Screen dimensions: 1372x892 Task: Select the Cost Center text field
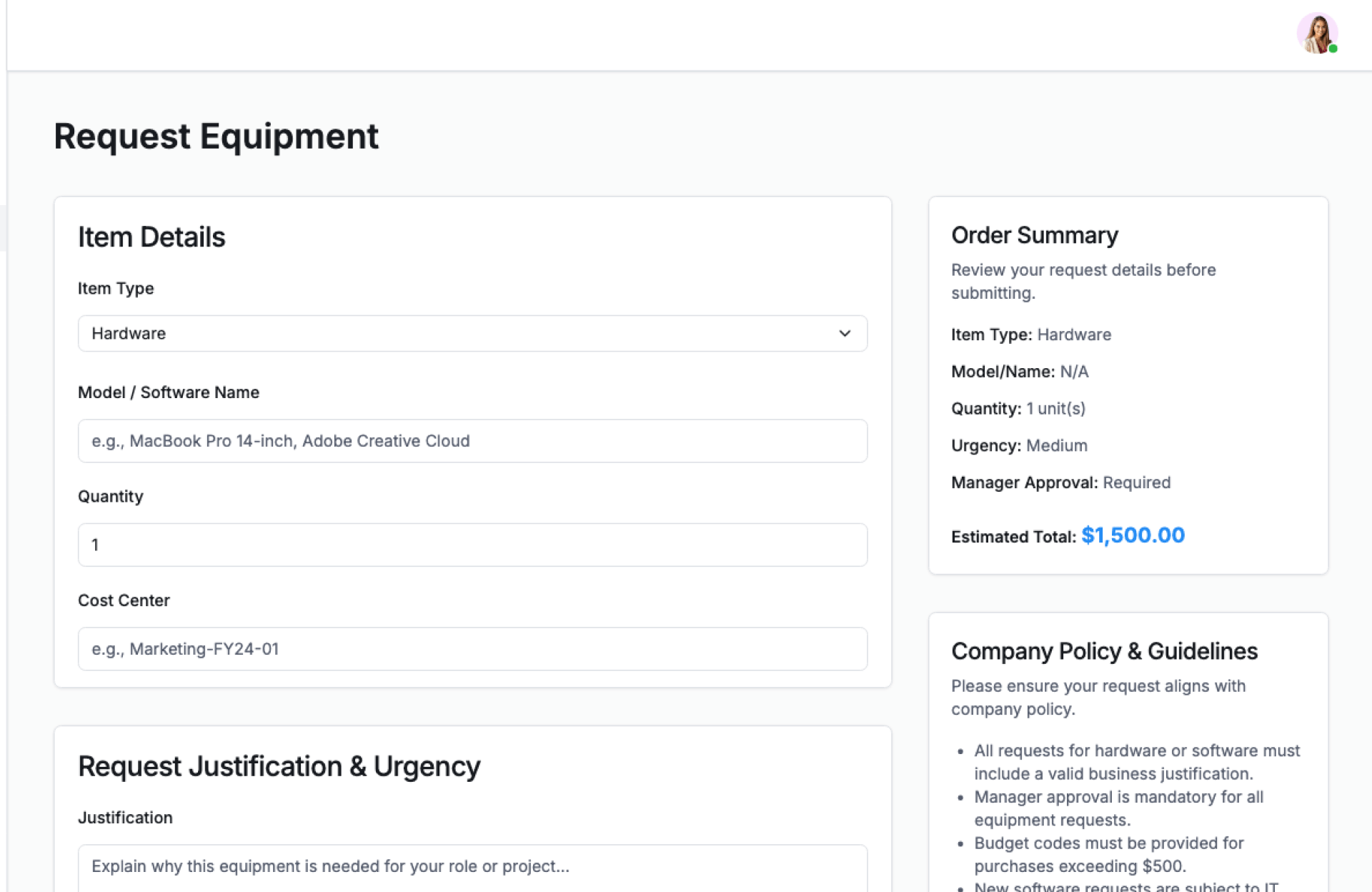pos(472,649)
